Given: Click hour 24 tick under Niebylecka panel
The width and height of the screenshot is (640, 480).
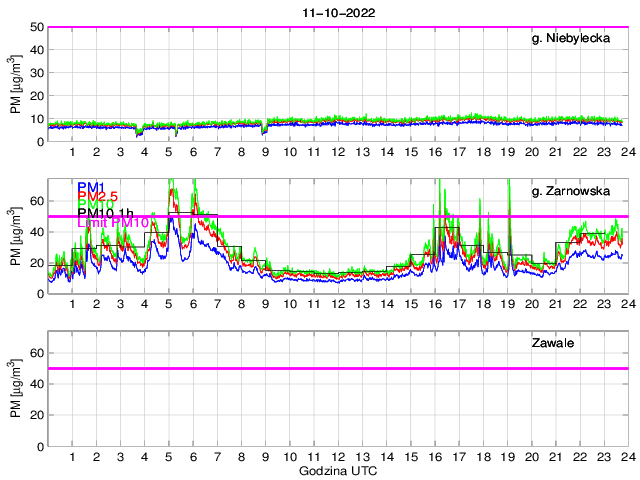Looking at the screenshot, I should (627, 152).
